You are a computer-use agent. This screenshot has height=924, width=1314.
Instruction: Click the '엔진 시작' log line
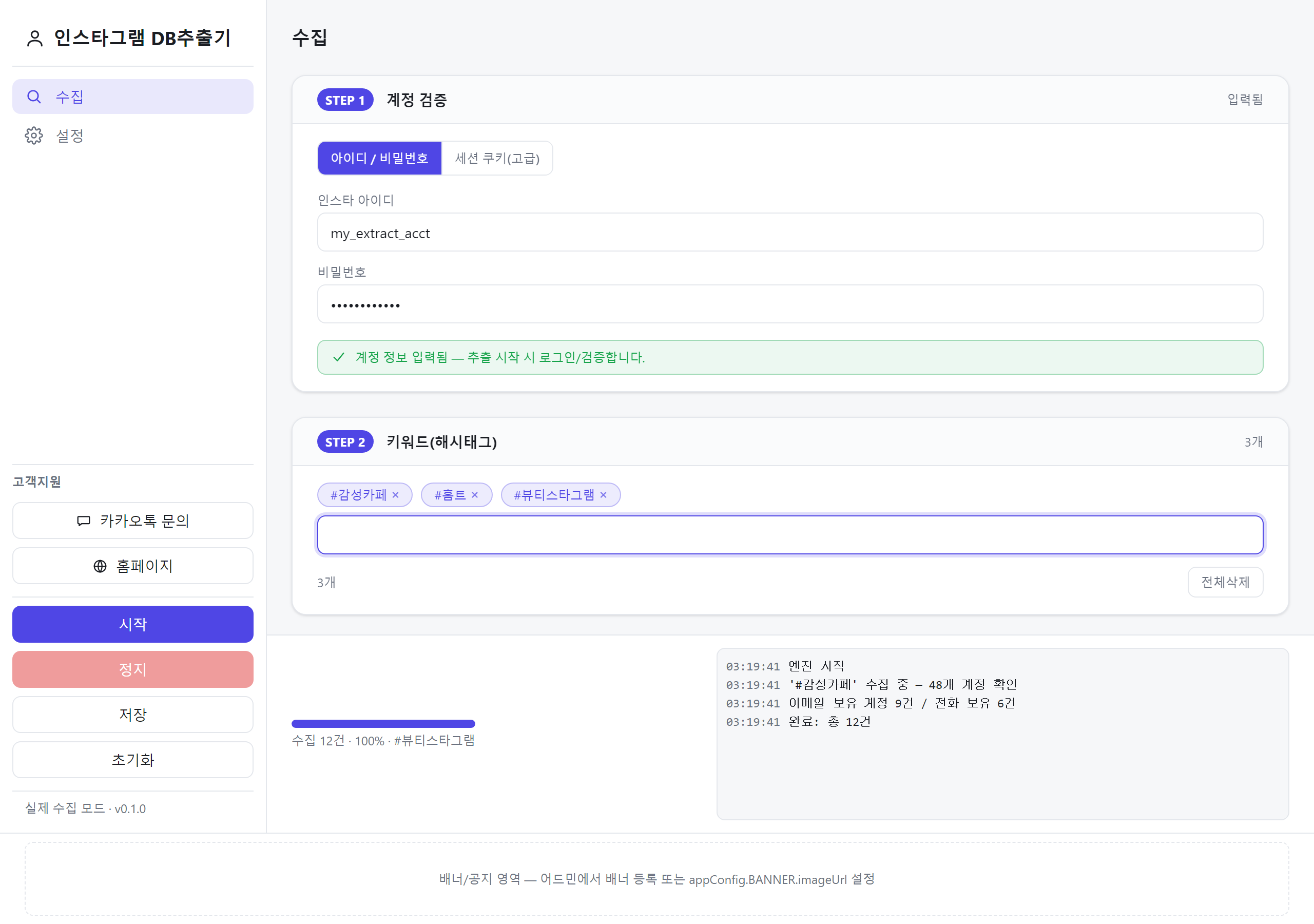coord(785,666)
